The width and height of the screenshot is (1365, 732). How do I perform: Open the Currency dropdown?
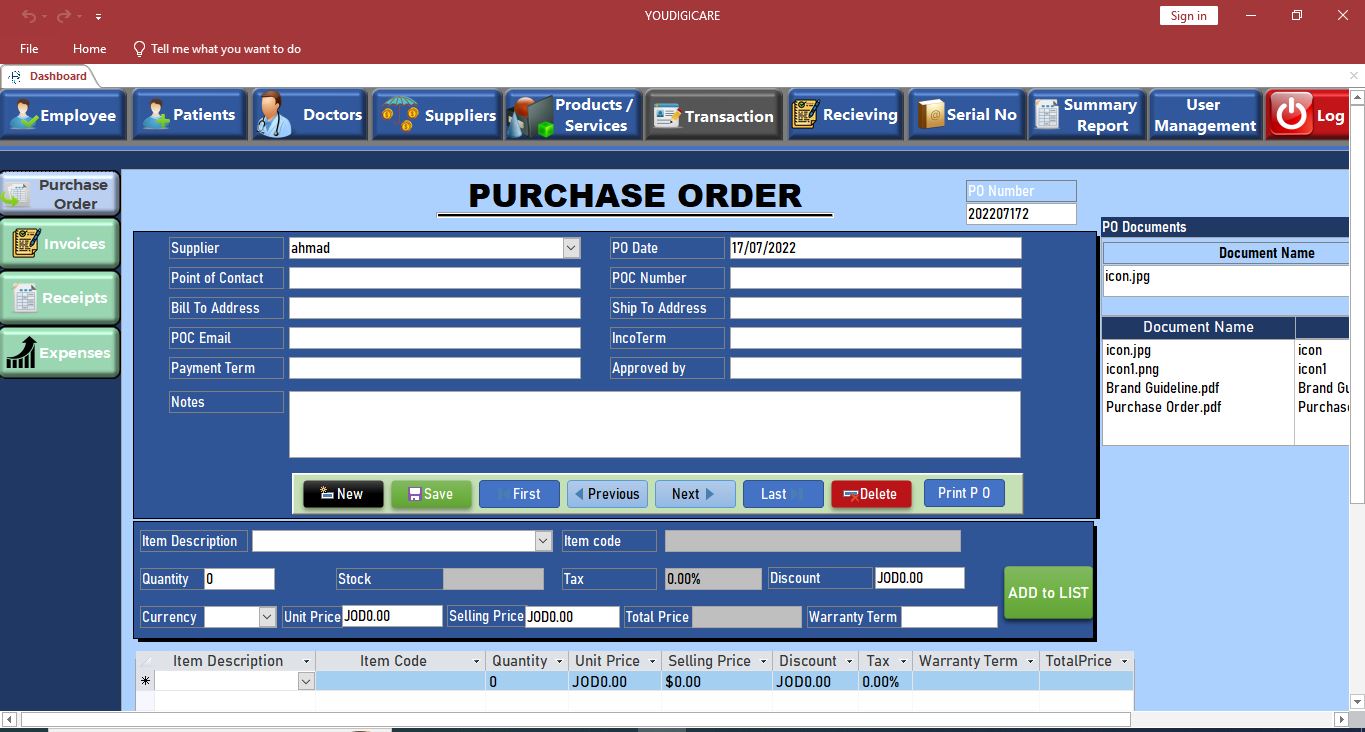(267, 617)
